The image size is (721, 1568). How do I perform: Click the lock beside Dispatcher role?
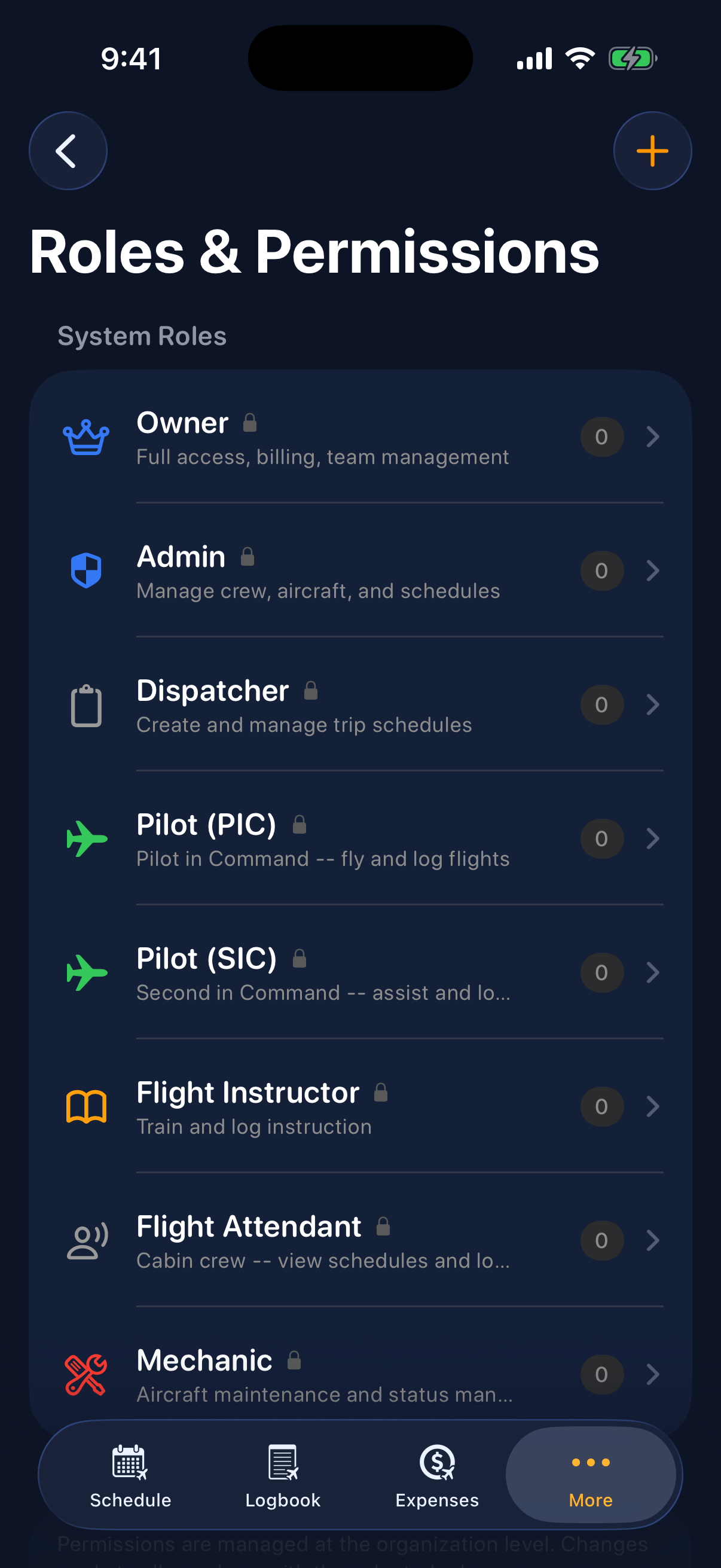click(x=311, y=691)
